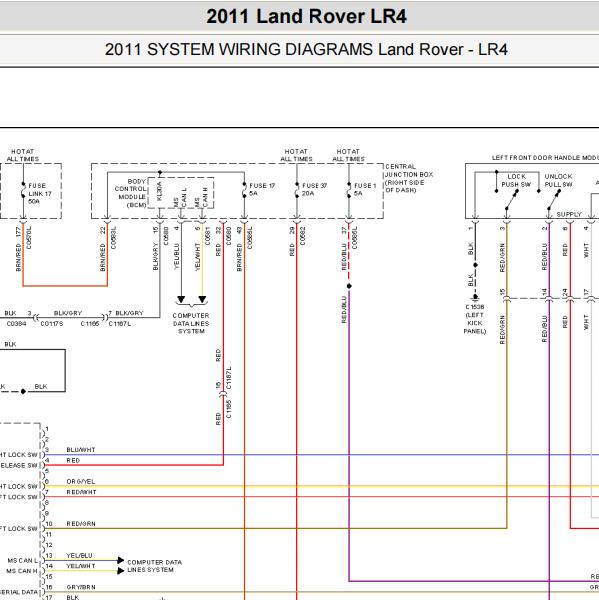Click 'COMPUTER DATA LINES SYSTEM' beside the YEL/BLU arrow
Screen dimensions: 599x600
click(155, 566)
